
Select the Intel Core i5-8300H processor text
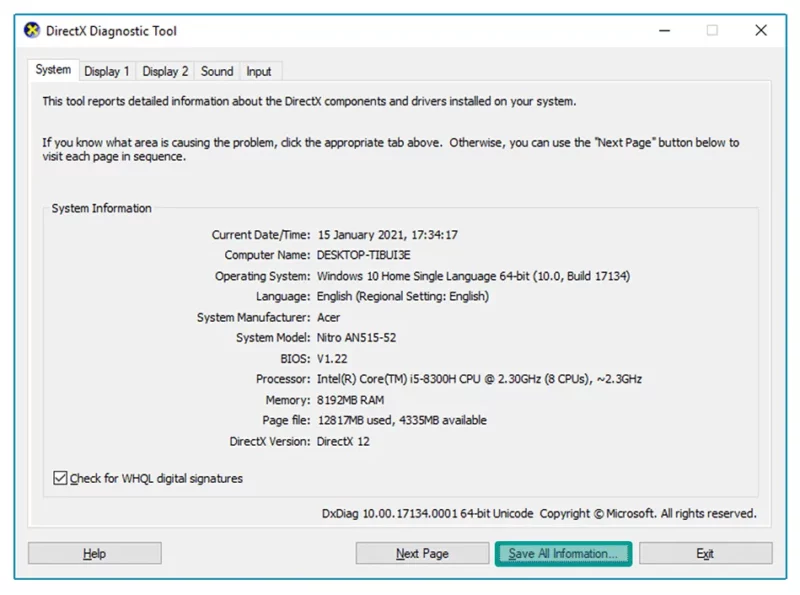(x=479, y=379)
